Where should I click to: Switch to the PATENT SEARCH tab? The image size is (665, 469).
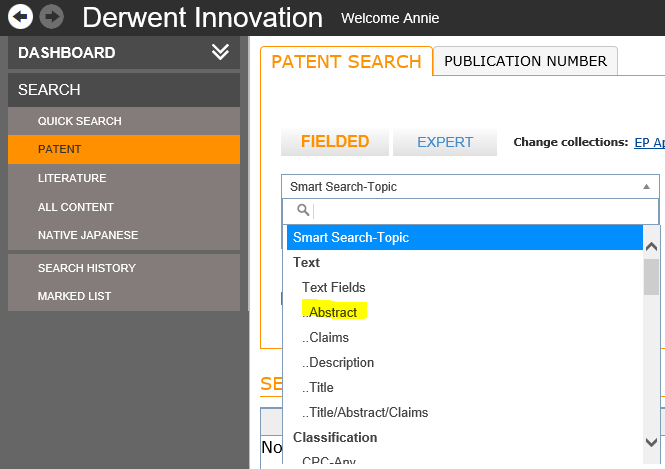[x=346, y=61]
